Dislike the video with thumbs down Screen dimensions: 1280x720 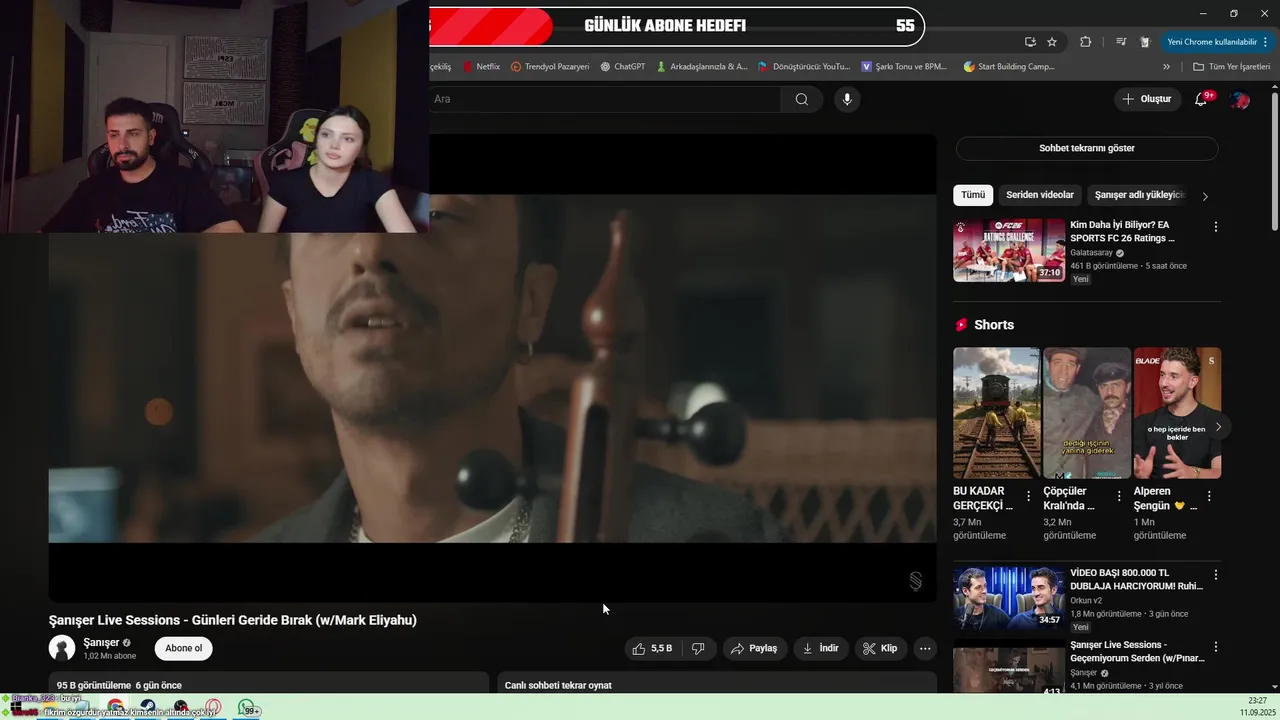point(698,648)
